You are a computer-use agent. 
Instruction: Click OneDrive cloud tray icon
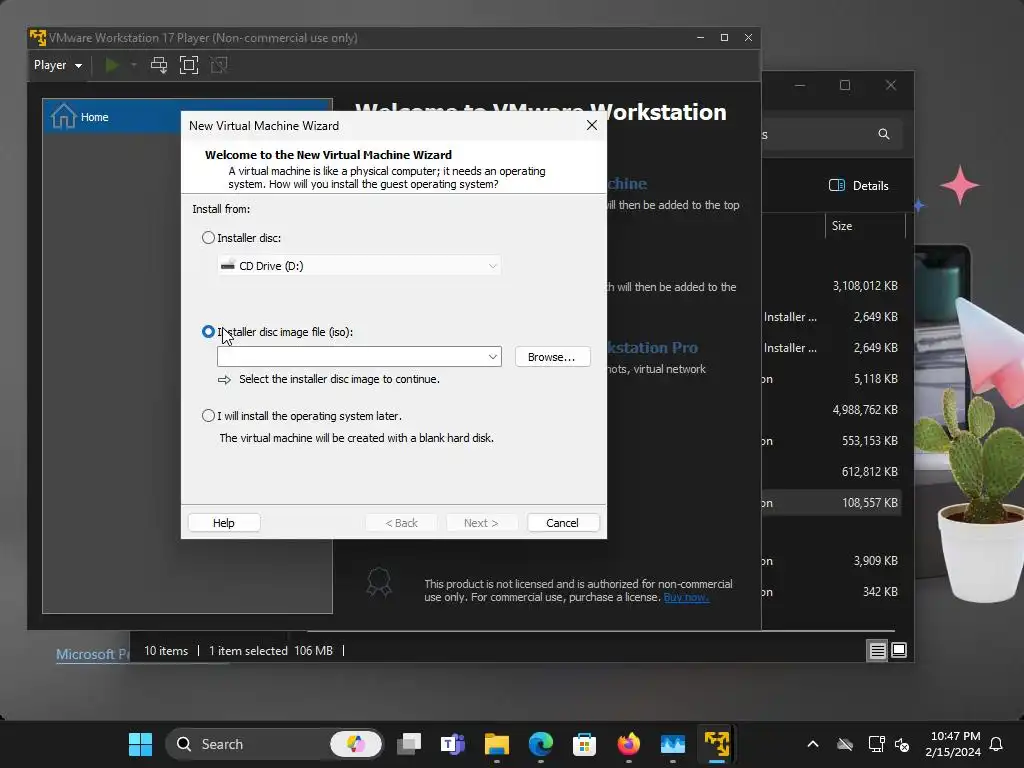pos(845,744)
